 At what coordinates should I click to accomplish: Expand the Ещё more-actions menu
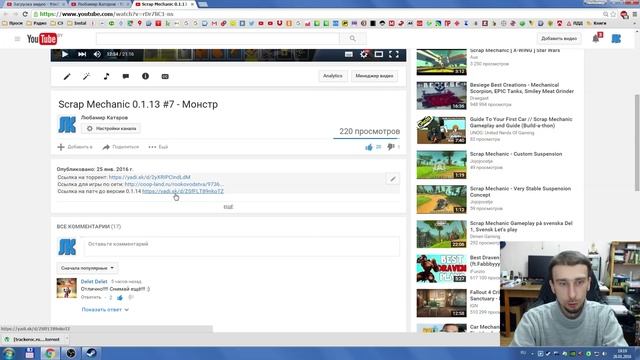[158, 147]
